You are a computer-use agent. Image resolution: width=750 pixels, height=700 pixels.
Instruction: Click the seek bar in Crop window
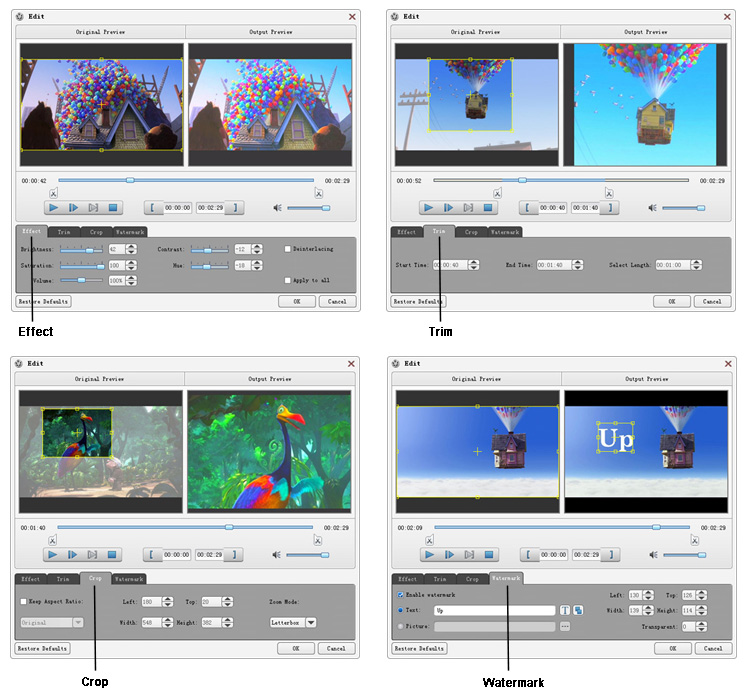[185, 527]
